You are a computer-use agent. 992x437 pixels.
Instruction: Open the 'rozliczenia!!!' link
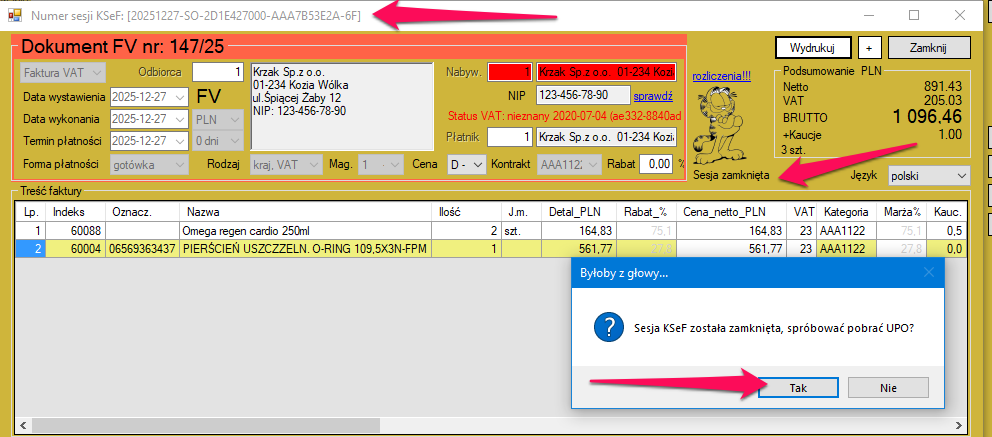click(x=726, y=74)
